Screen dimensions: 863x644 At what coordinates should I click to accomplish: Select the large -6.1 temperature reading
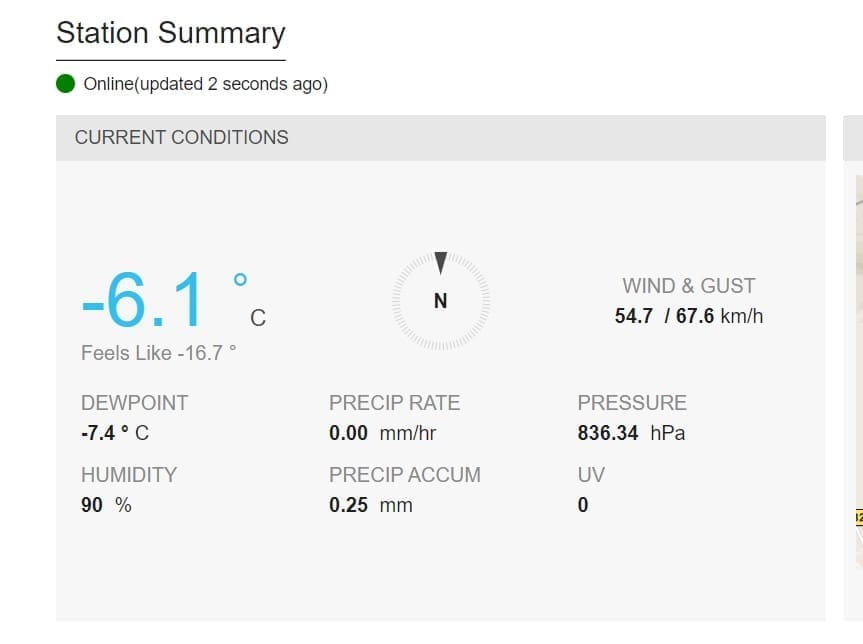point(142,300)
